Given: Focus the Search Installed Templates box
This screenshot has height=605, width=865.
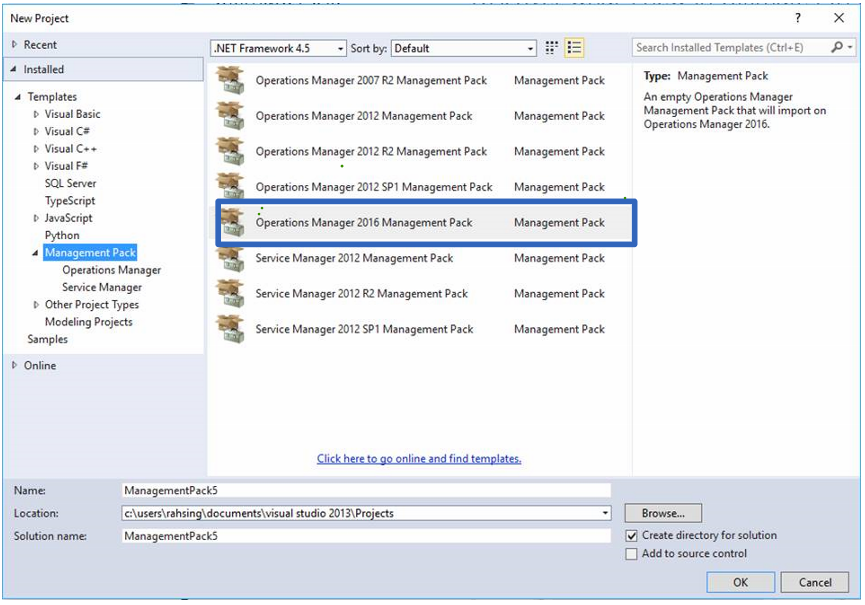Looking at the screenshot, I should tap(729, 47).
